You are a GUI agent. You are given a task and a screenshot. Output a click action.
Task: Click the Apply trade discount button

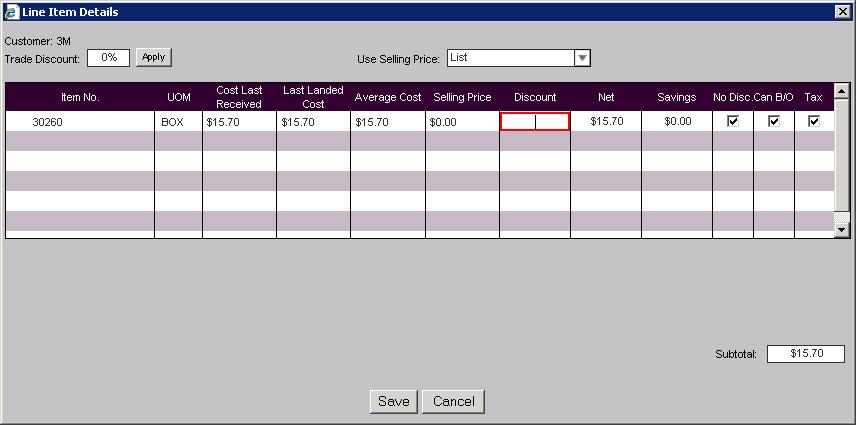click(153, 57)
